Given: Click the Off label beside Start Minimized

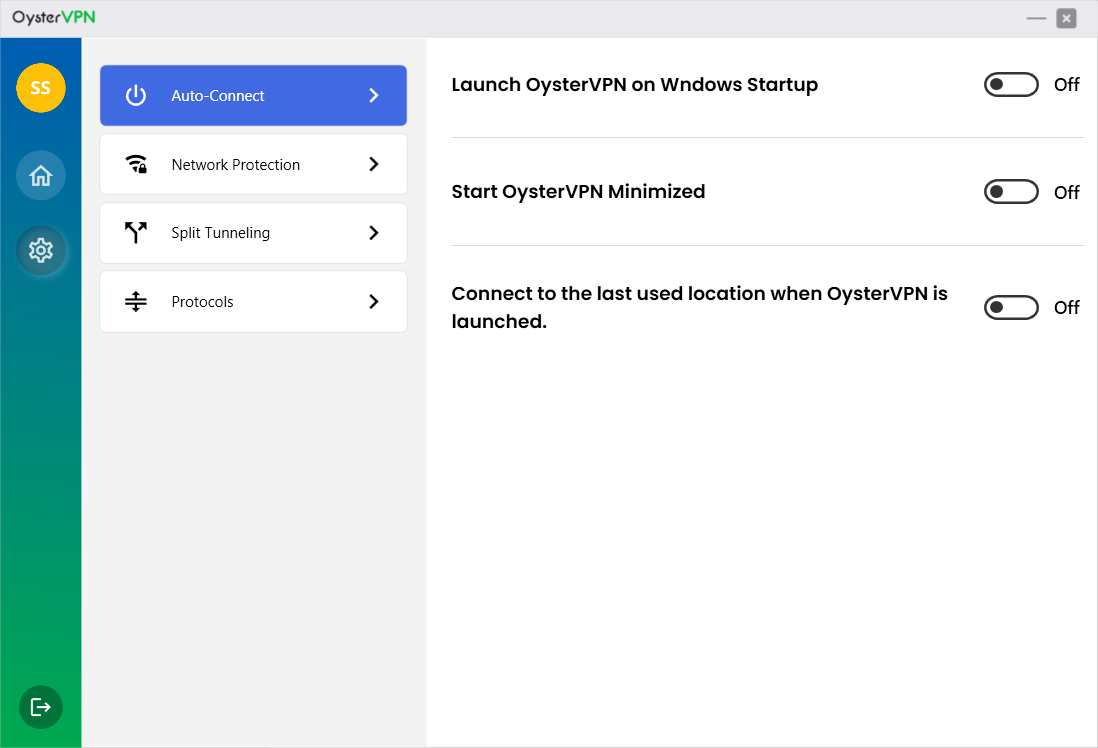Looking at the screenshot, I should click(1066, 192).
